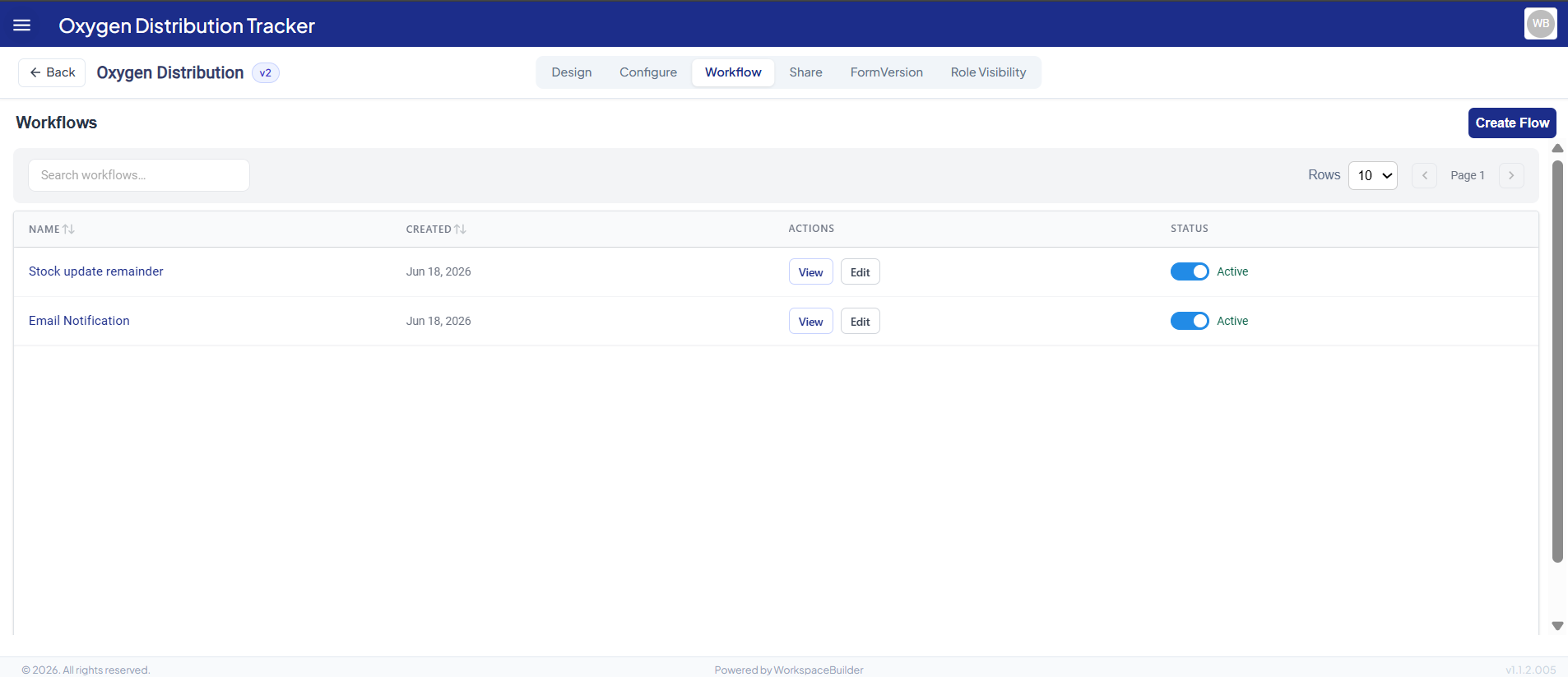Switch to the Design tab
Viewport: 1568px width, 677px height.
point(572,72)
